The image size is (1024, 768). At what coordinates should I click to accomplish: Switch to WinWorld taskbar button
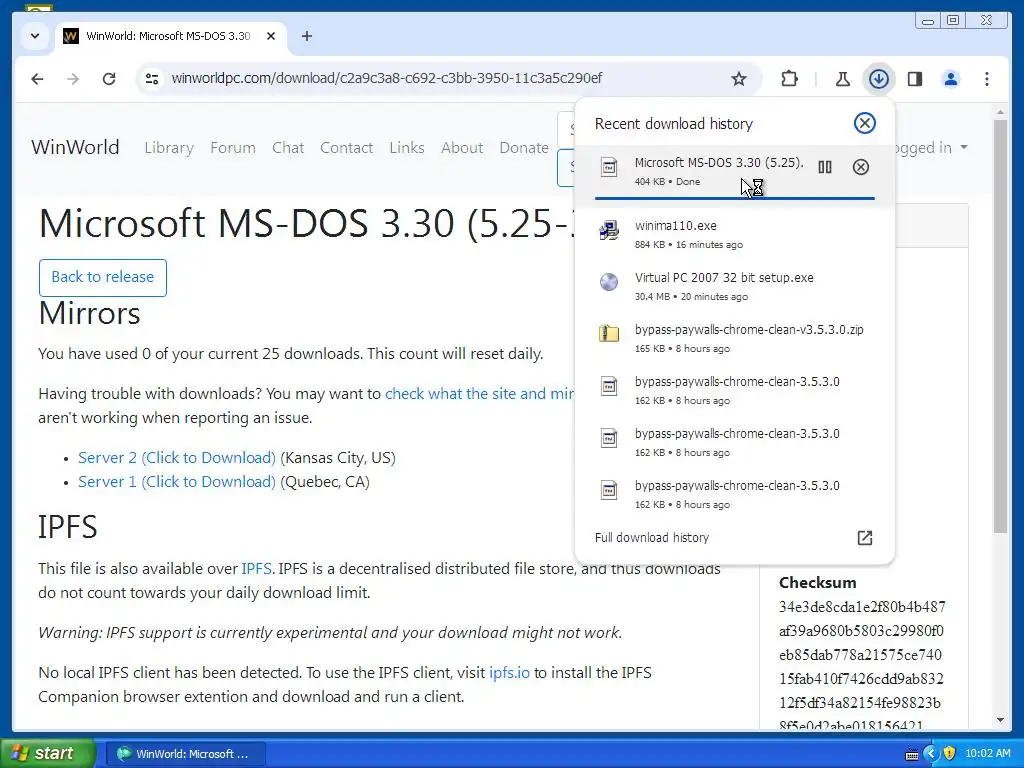click(185, 754)
